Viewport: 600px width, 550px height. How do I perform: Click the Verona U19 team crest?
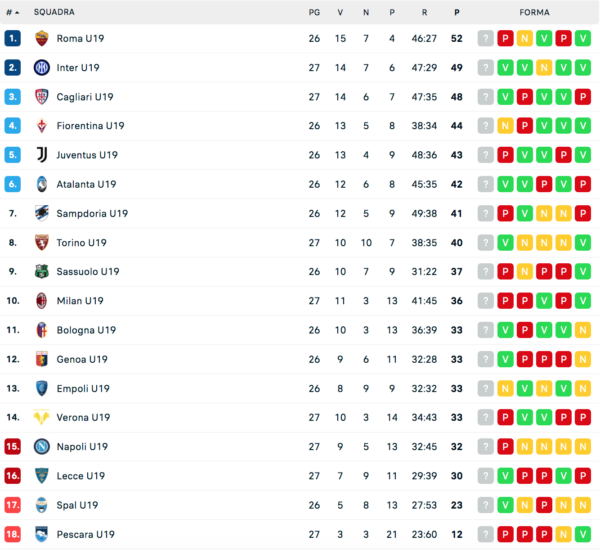tap(42, 418)
